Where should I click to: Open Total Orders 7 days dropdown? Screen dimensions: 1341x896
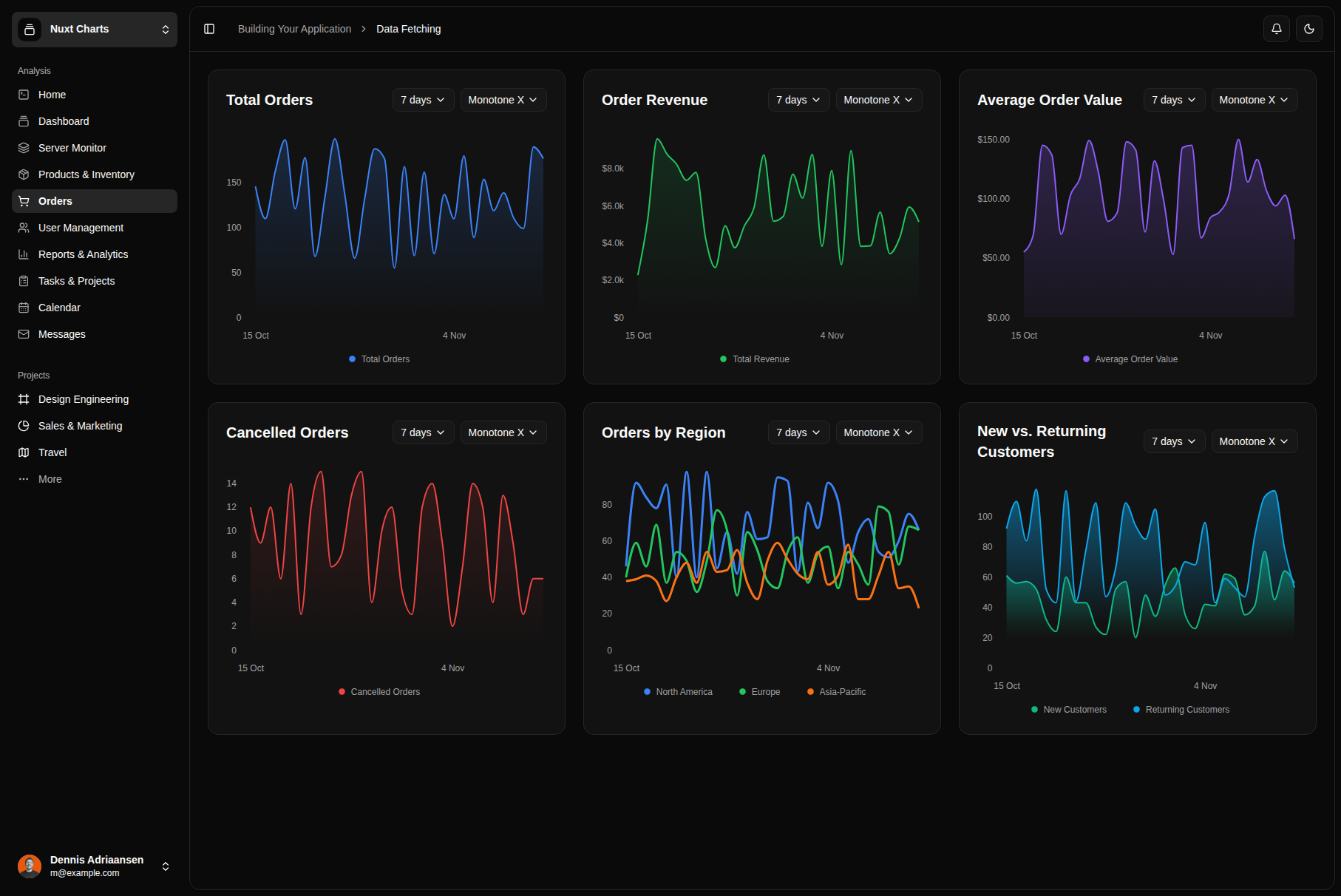(423, 100)
